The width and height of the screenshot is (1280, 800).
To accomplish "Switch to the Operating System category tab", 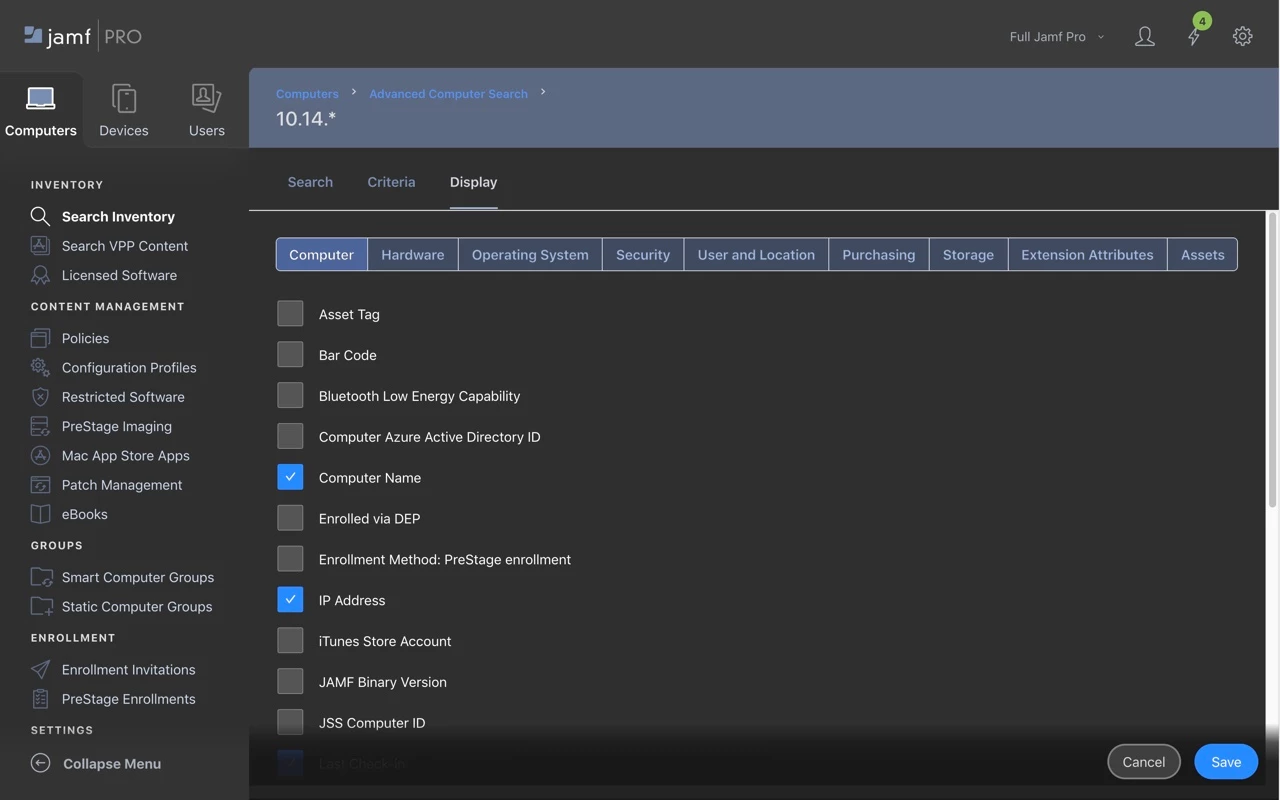I will coord(530,254).
